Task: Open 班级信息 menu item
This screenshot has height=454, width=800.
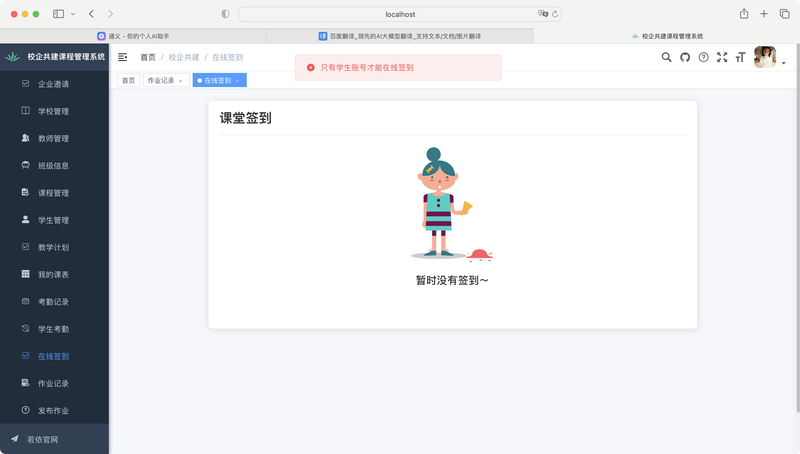Action: pyautogui.click(x=54, y=165)
